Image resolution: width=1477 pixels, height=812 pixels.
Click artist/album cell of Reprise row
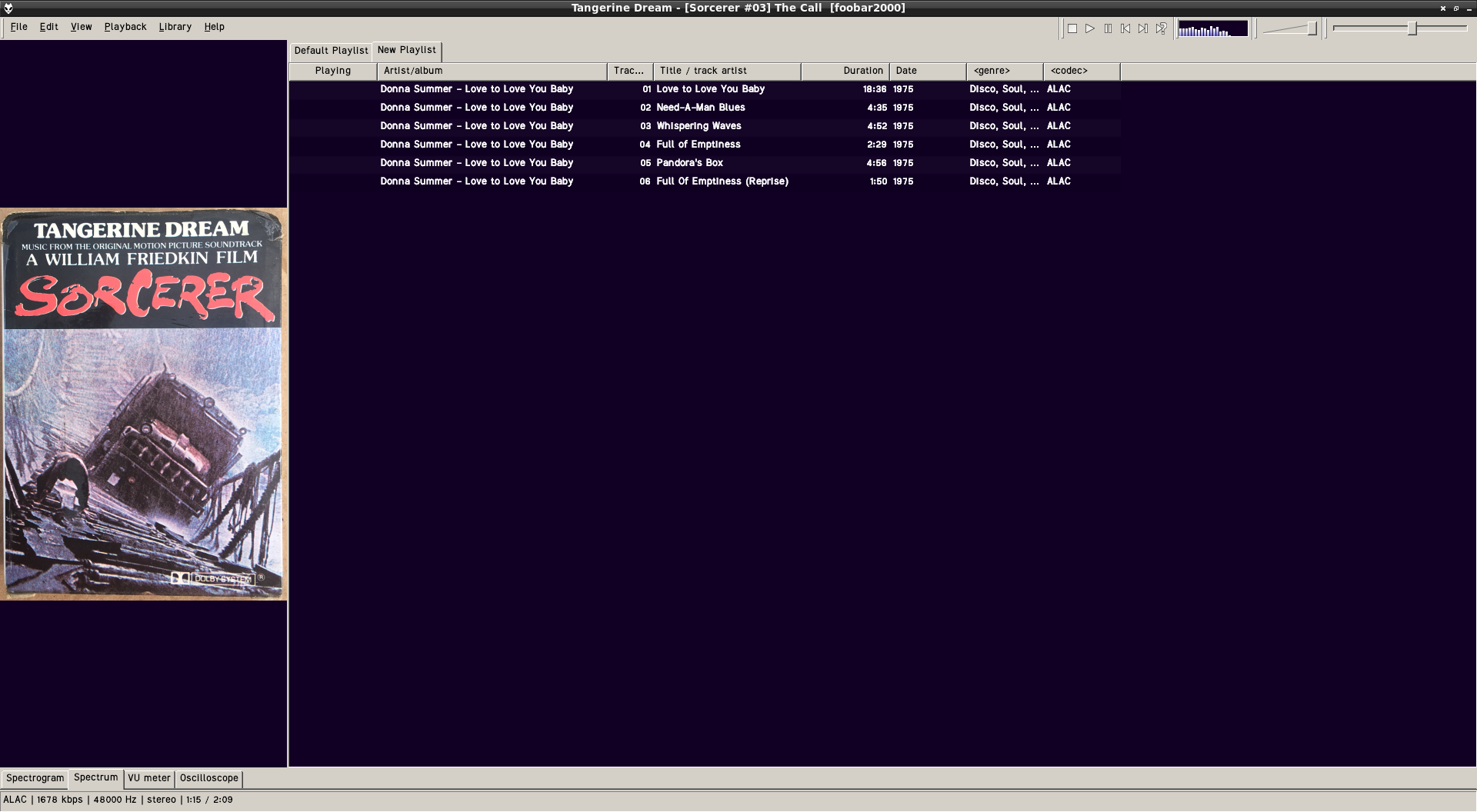click(477, 181)
